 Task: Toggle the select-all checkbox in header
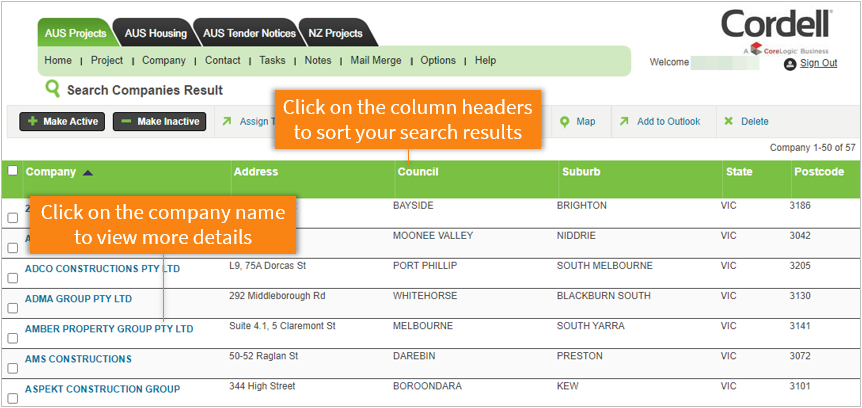pyautogui.click(x=13, y=171)
